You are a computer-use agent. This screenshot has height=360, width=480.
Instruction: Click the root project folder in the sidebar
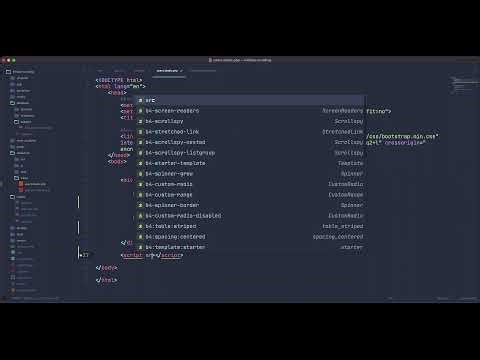pos(20,72)
